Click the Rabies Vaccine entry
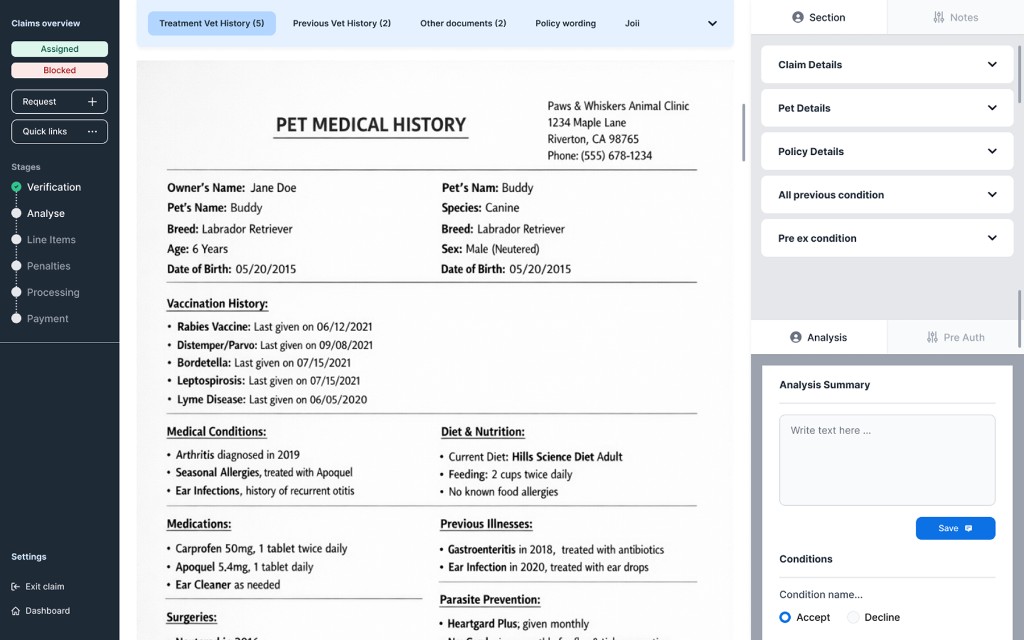The image size is (1024, 640). pyautogui.click(x=274, y=327)
